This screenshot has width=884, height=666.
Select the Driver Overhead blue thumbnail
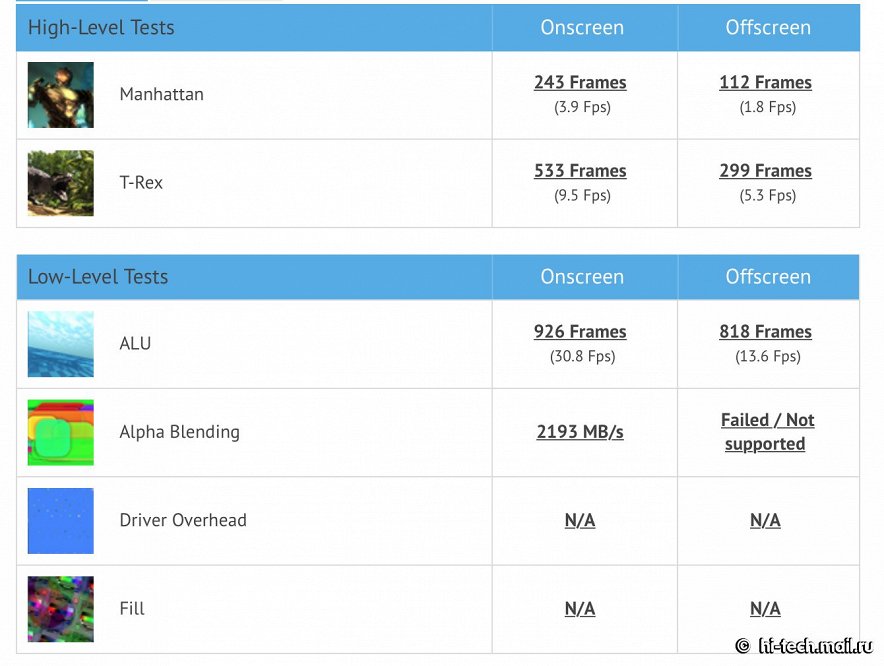(x=61, y=521)
